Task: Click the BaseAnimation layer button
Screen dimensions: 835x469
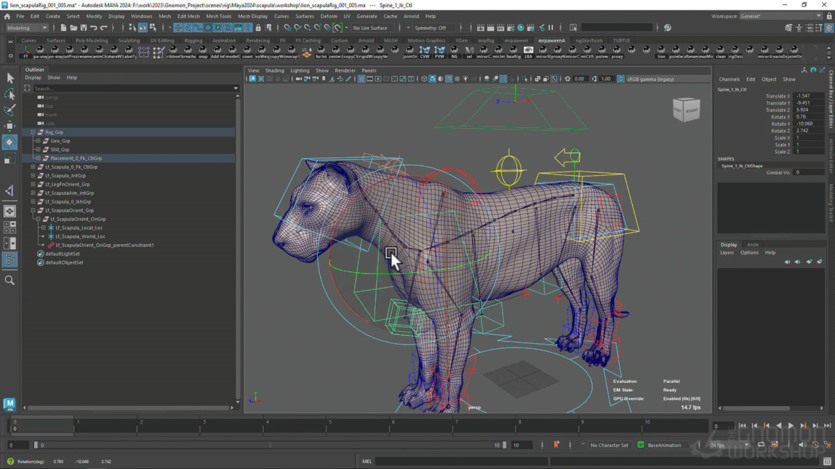Action: coord(664,445)
